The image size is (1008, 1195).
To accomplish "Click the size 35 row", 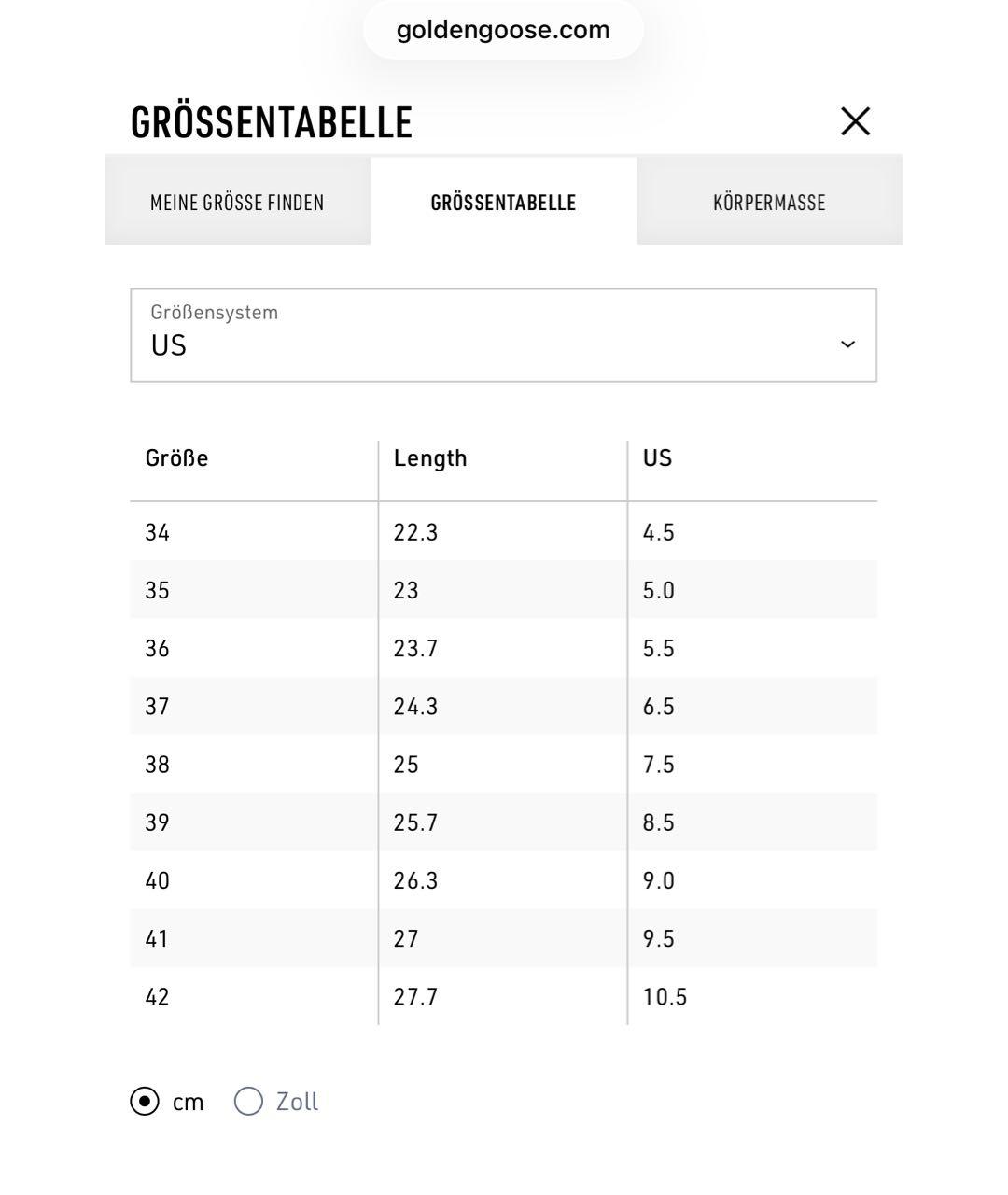I will tap(503, 590).
